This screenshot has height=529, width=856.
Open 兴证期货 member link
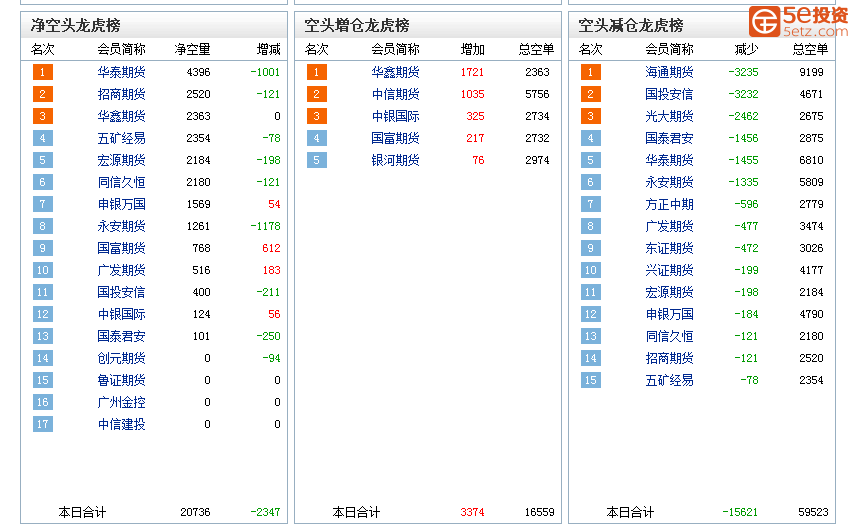point(669,270)
